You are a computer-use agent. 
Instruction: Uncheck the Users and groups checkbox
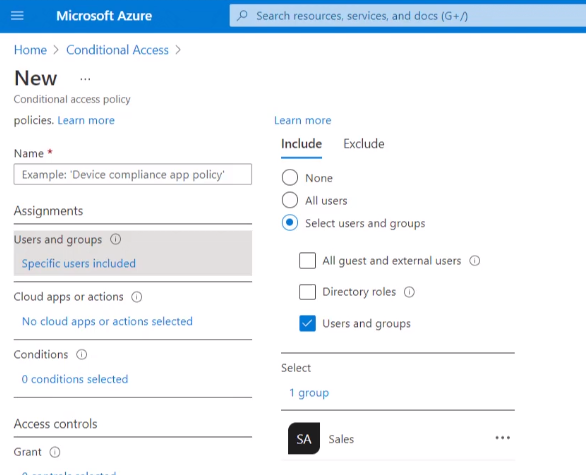tap(307, 323)
